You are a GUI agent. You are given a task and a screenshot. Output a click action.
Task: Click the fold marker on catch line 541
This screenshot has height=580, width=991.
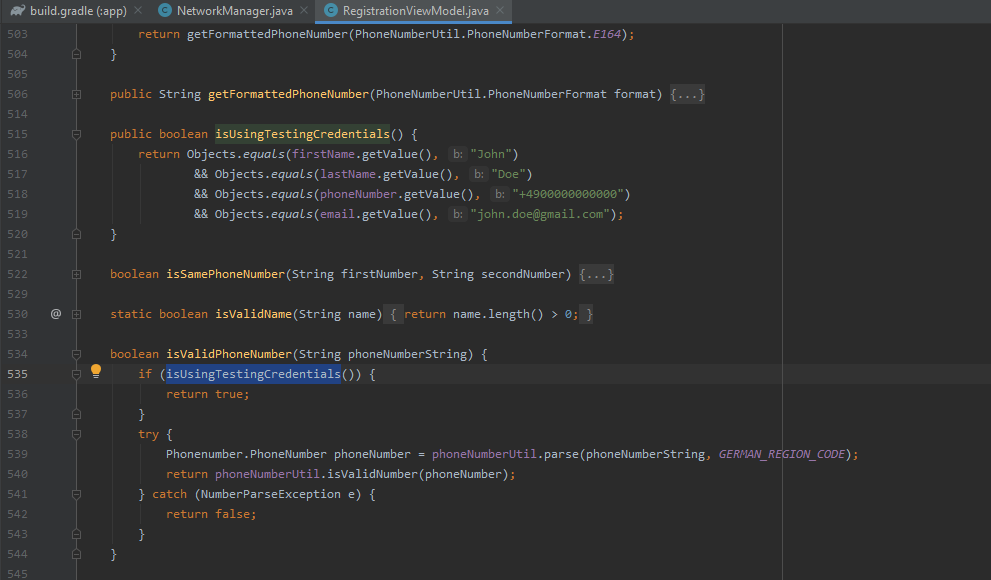coord(76,494)
